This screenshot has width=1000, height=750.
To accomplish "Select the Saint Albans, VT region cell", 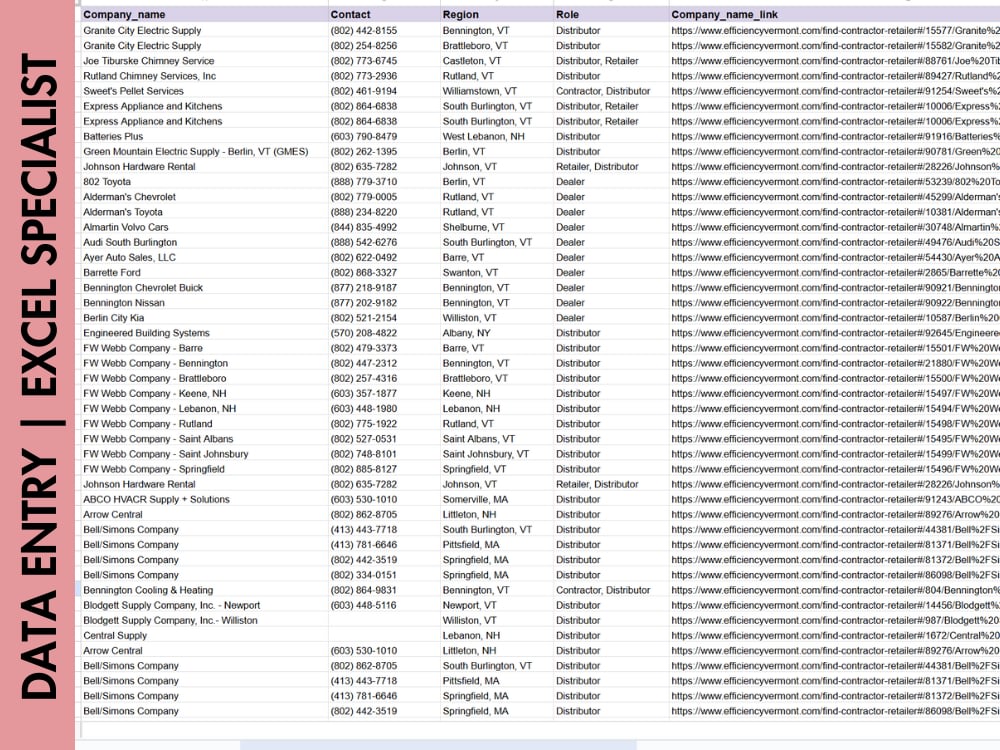I will [x=497, y=439].
